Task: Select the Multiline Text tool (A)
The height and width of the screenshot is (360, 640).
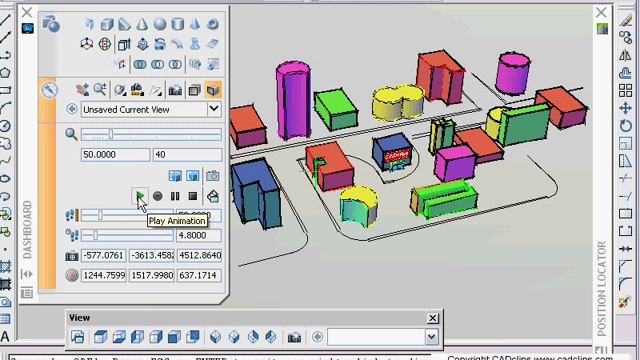Action: [5, 337]
